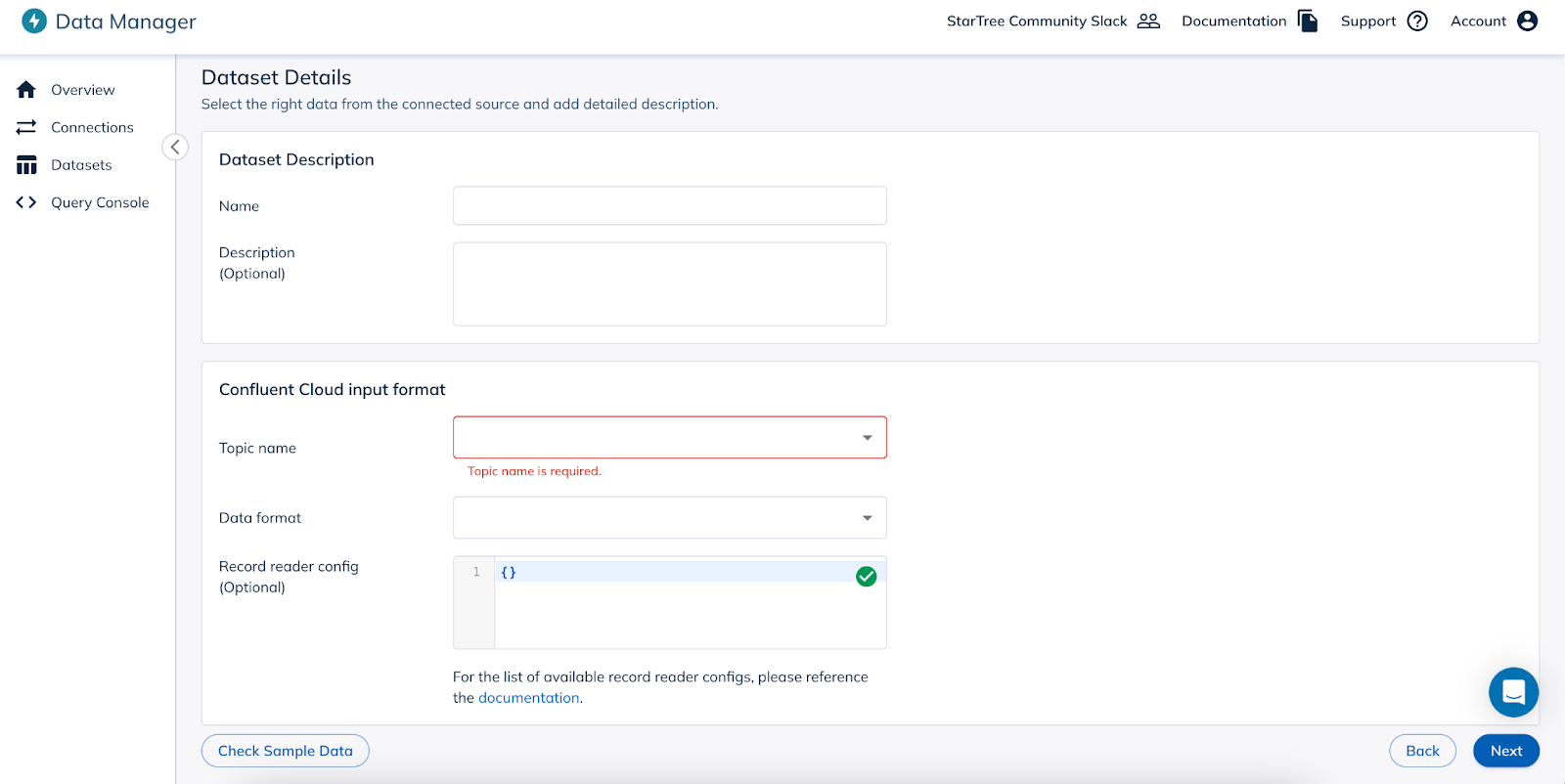The height and width of the screenshot is (784, 1565).
Task: Click the Account header link
Action: click(1478, 21)
